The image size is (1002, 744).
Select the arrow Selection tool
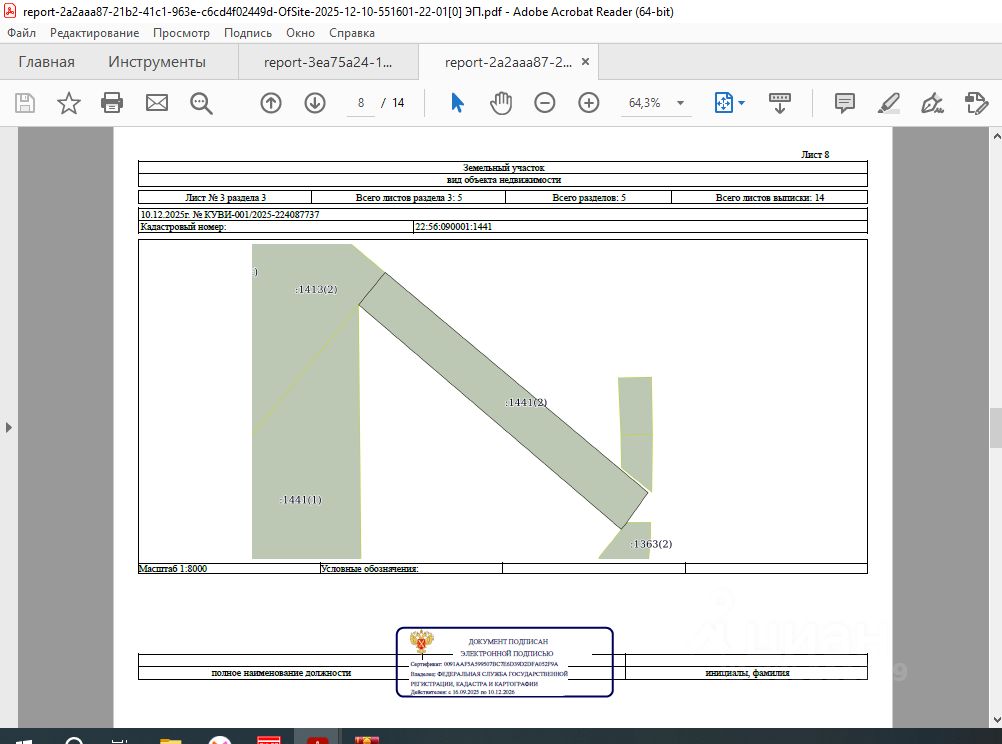[458, 103]
